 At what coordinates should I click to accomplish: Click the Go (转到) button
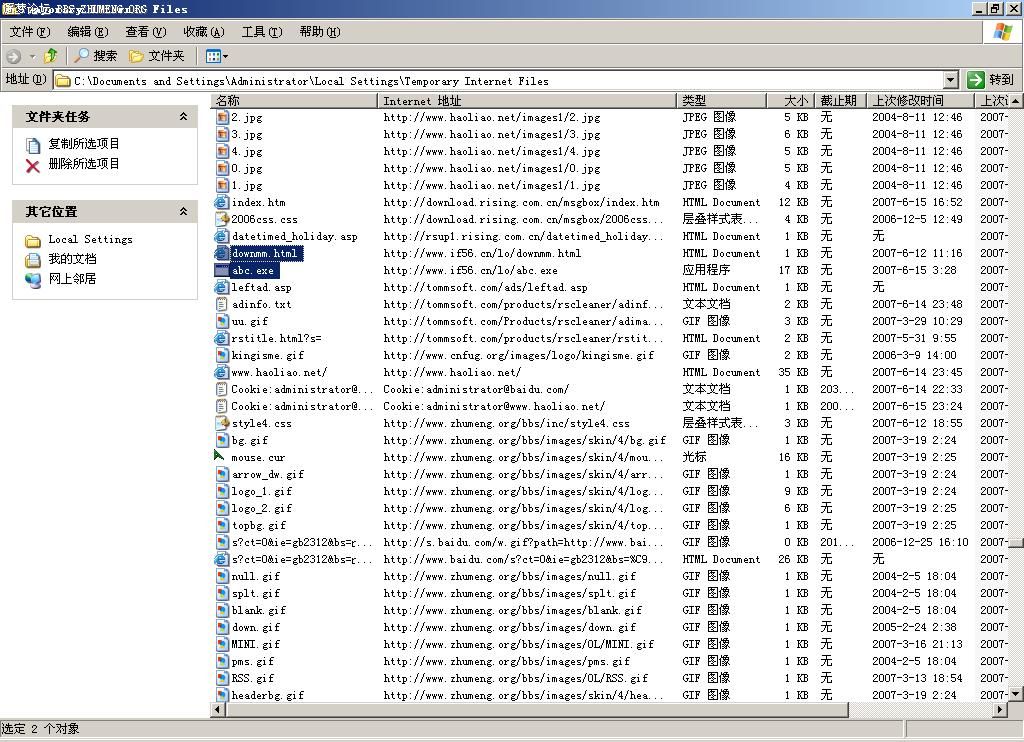[x=991, y=80]
